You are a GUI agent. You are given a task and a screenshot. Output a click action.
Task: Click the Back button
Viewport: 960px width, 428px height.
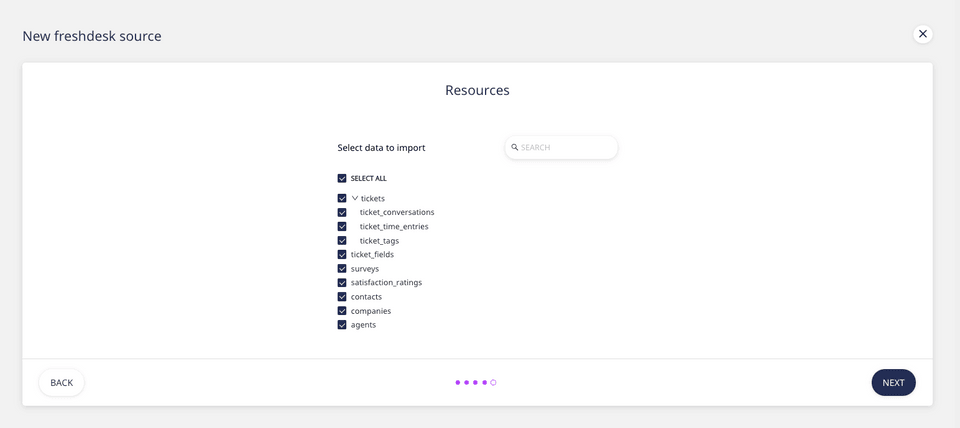pos(61,383)
